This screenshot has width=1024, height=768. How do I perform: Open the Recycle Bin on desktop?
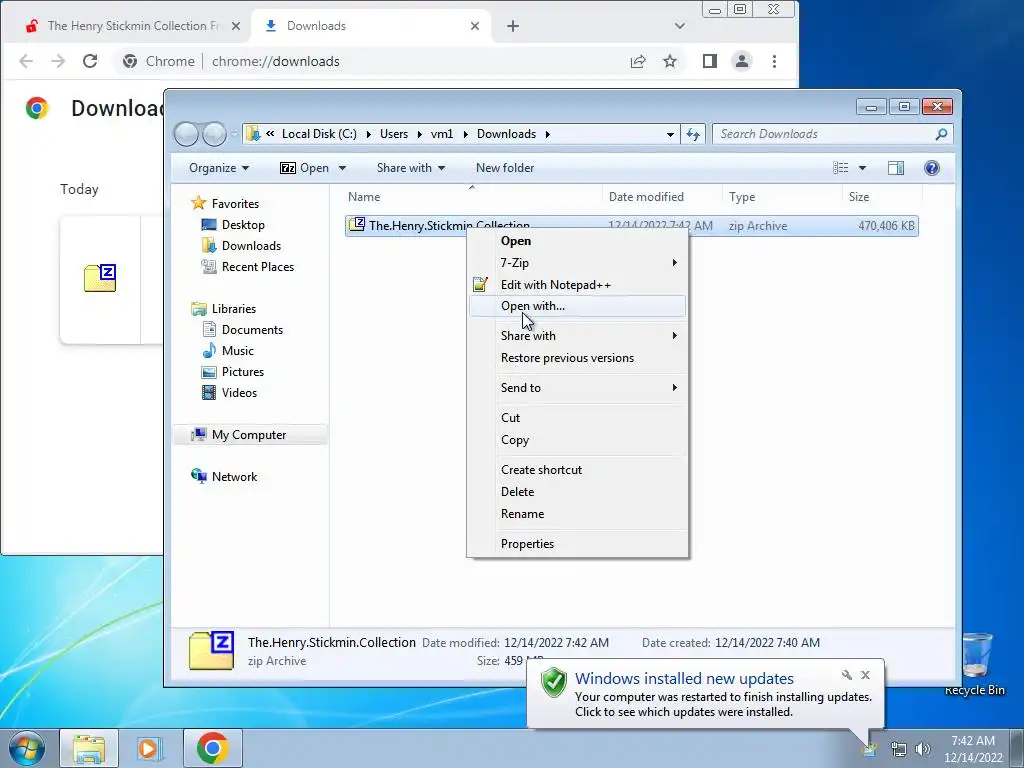click(975, 664)
